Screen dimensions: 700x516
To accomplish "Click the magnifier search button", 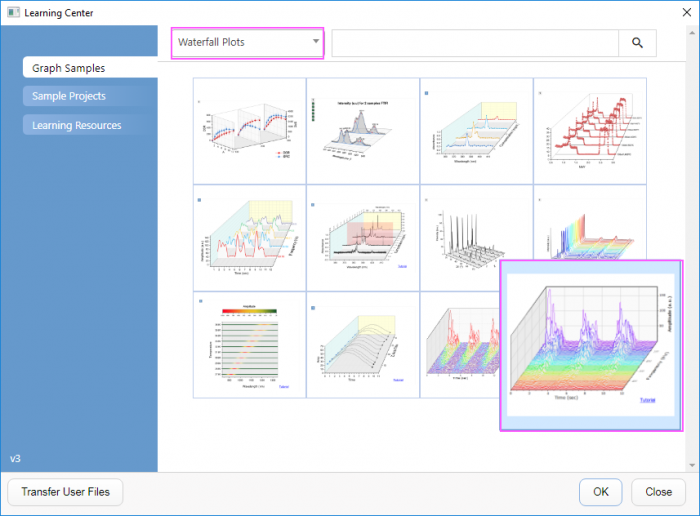I will click(637, 43).
